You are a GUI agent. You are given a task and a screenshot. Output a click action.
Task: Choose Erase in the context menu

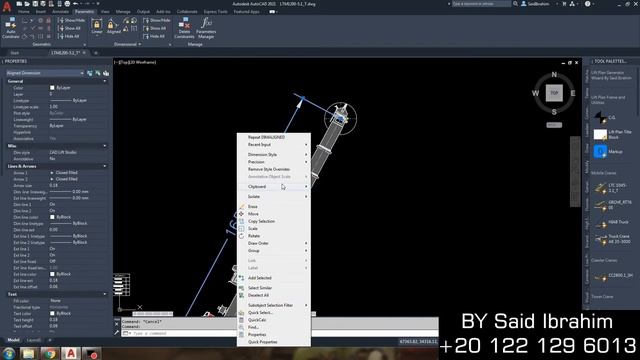[x=273, y=207]
